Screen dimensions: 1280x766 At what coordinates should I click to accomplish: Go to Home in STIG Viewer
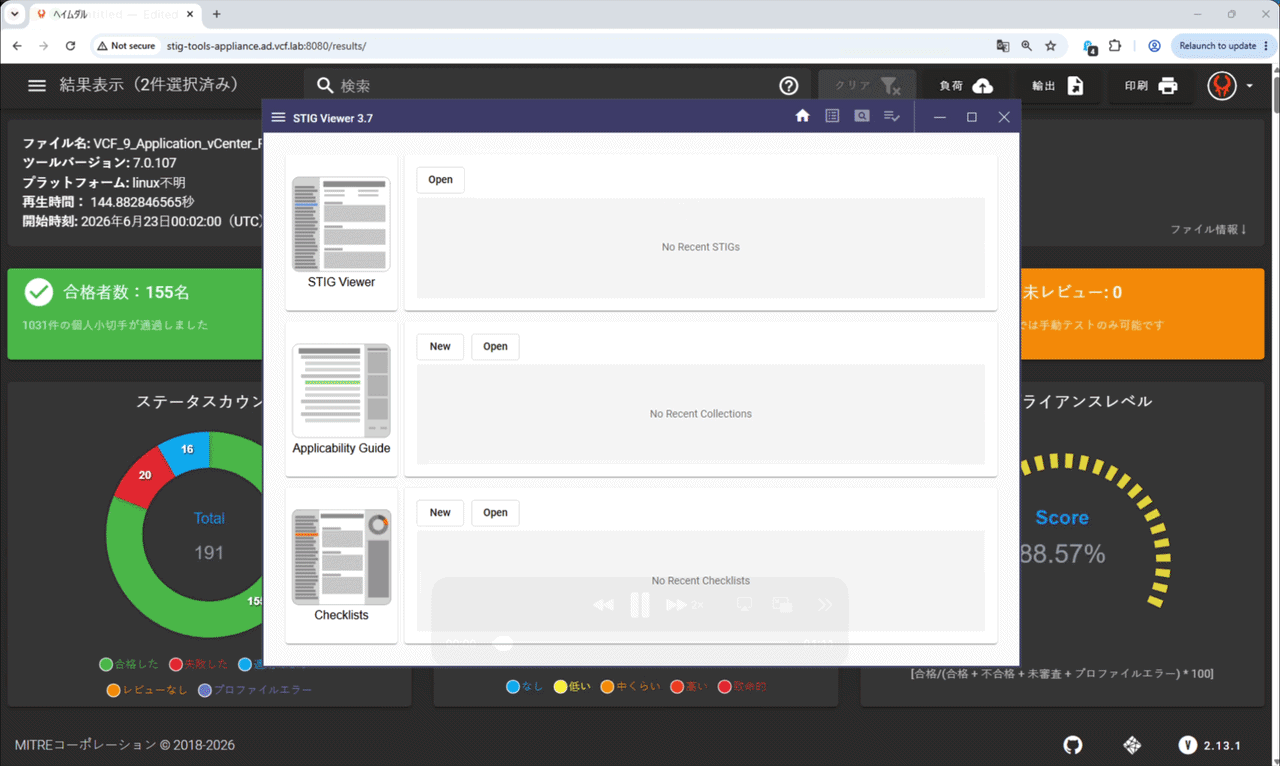pyautogui.click(x=802, y=116)
